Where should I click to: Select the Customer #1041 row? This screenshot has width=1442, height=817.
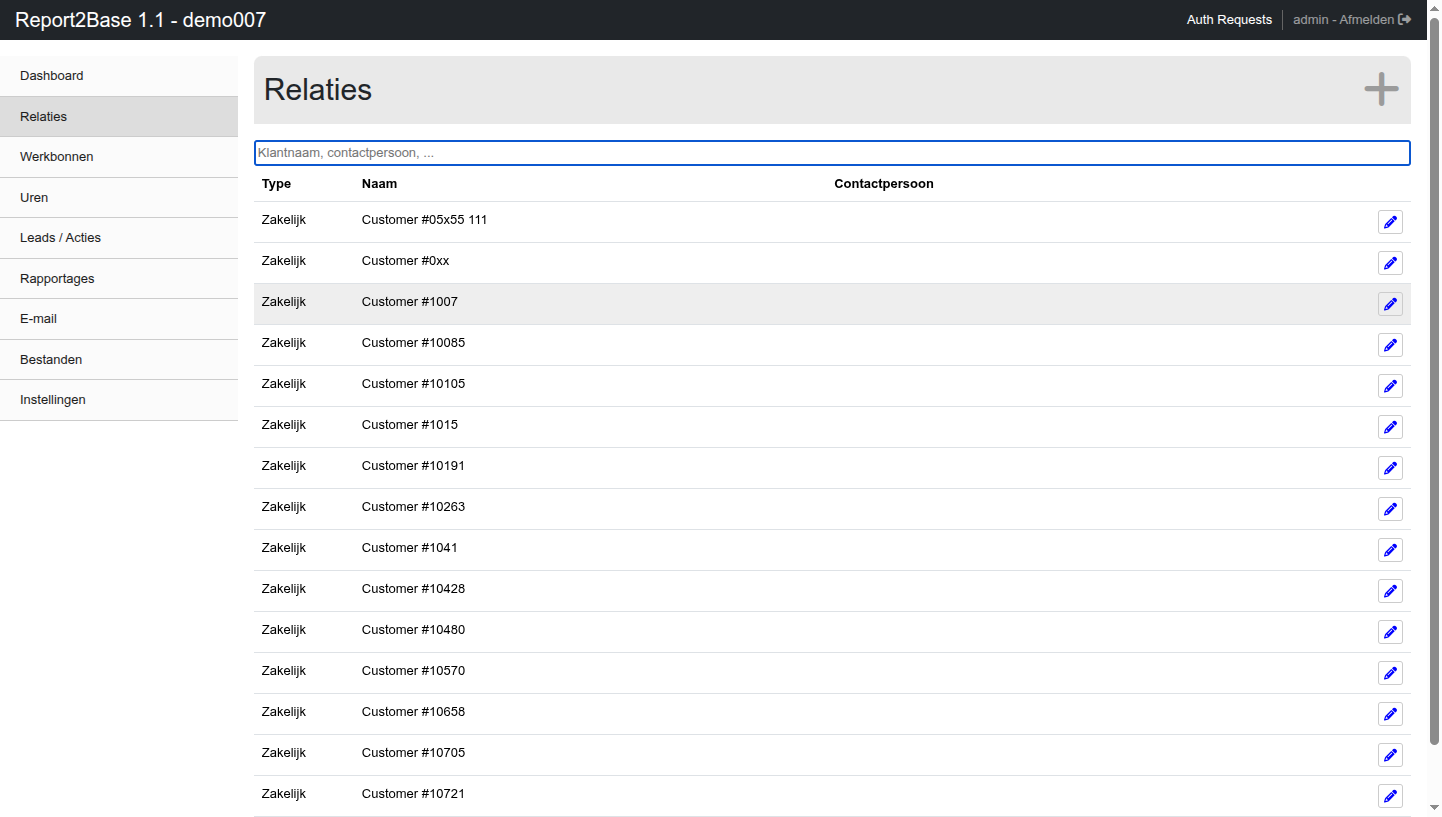pos(600,548)
